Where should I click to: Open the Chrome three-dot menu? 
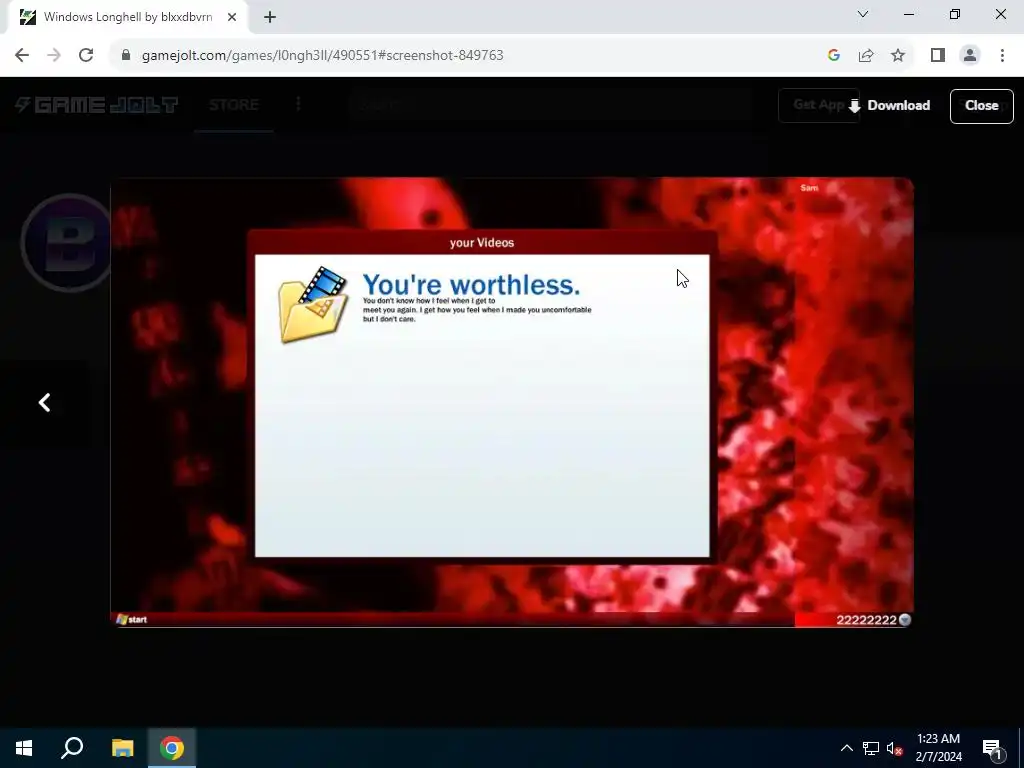point(1002,56)
